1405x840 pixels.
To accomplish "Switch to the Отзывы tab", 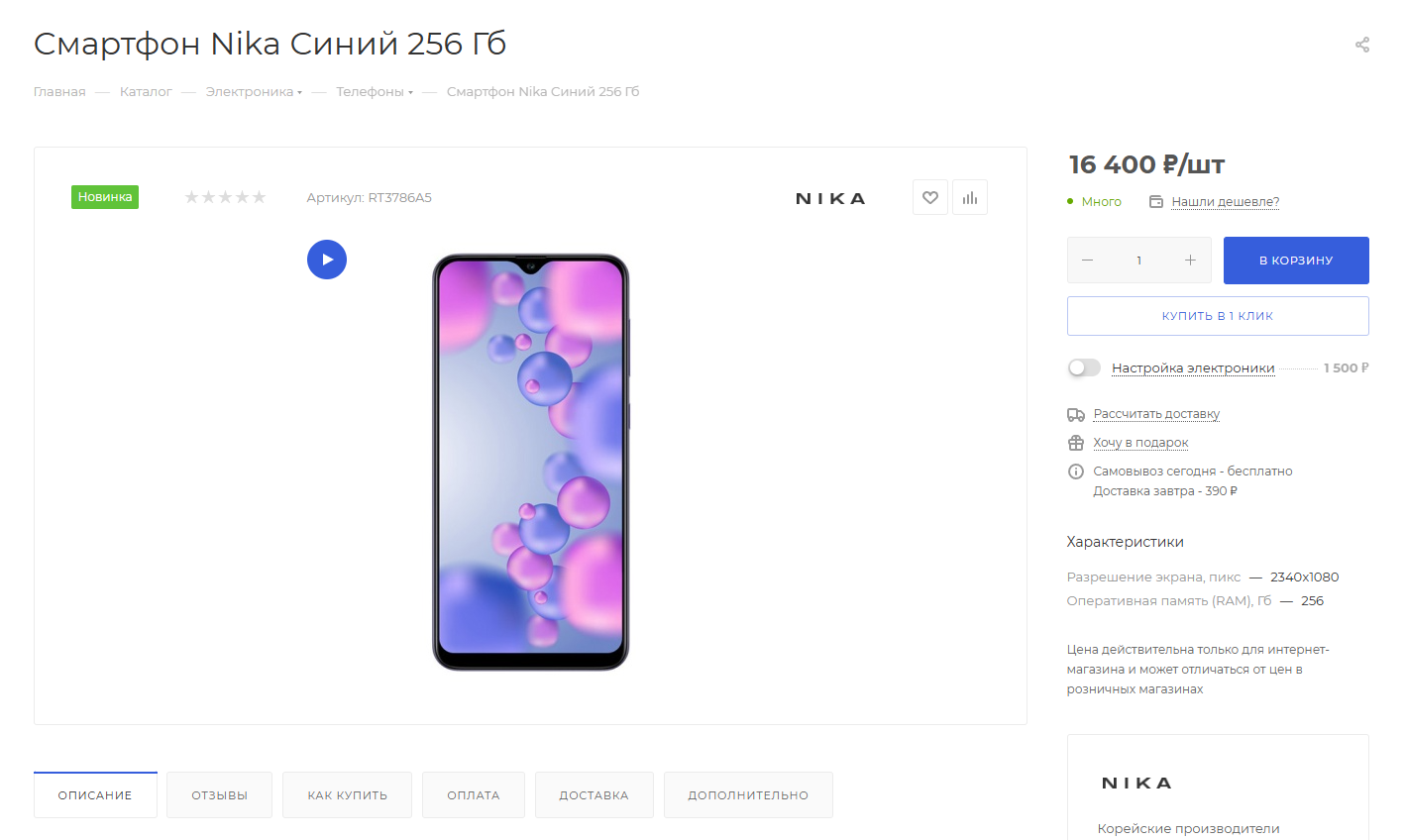I will click(x=219, y=795).
